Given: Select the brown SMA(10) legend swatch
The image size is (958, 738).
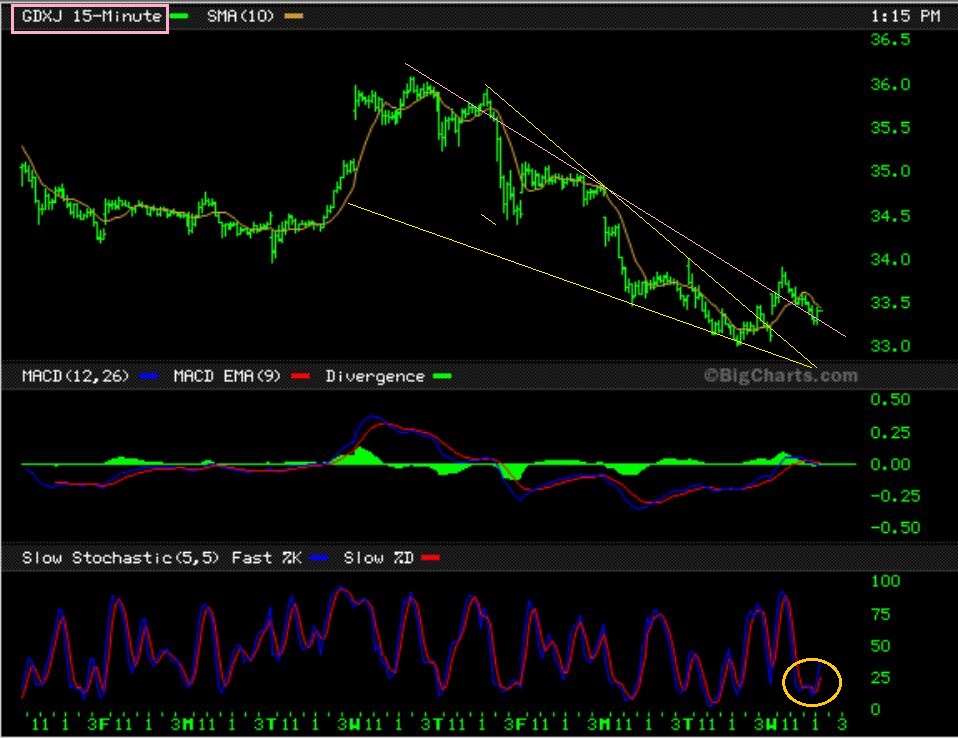Looking at the screenshot, I should [x=293, y=17].
